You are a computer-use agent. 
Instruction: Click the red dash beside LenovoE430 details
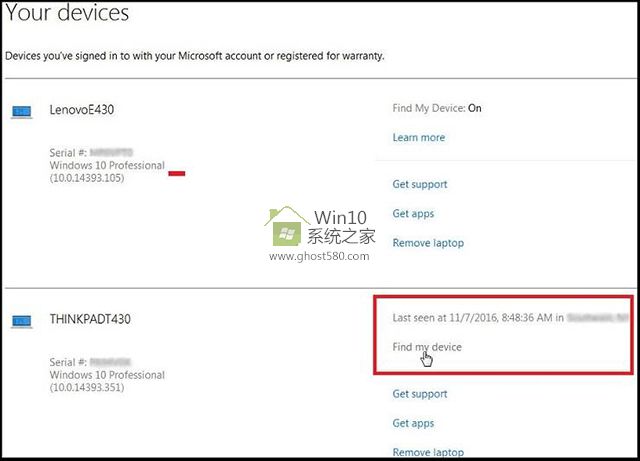177,172
